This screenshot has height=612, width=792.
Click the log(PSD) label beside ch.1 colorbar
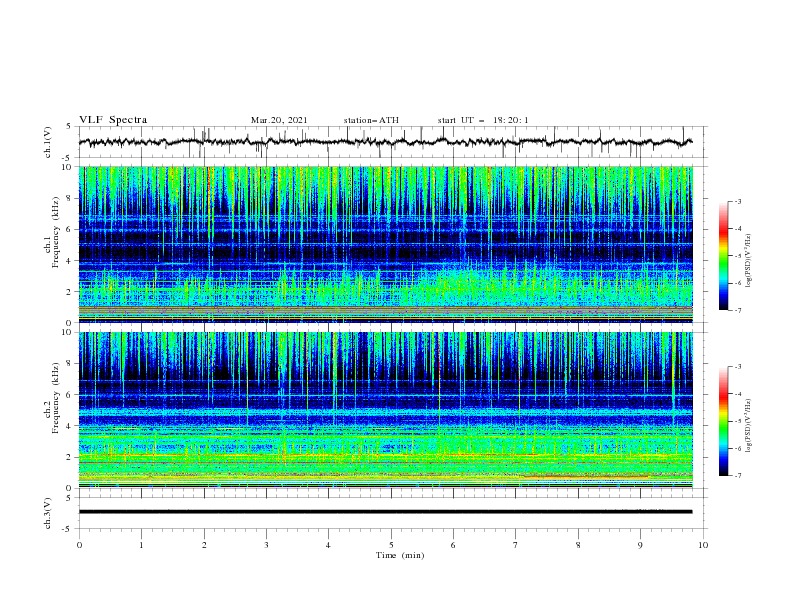coord(749,261)
